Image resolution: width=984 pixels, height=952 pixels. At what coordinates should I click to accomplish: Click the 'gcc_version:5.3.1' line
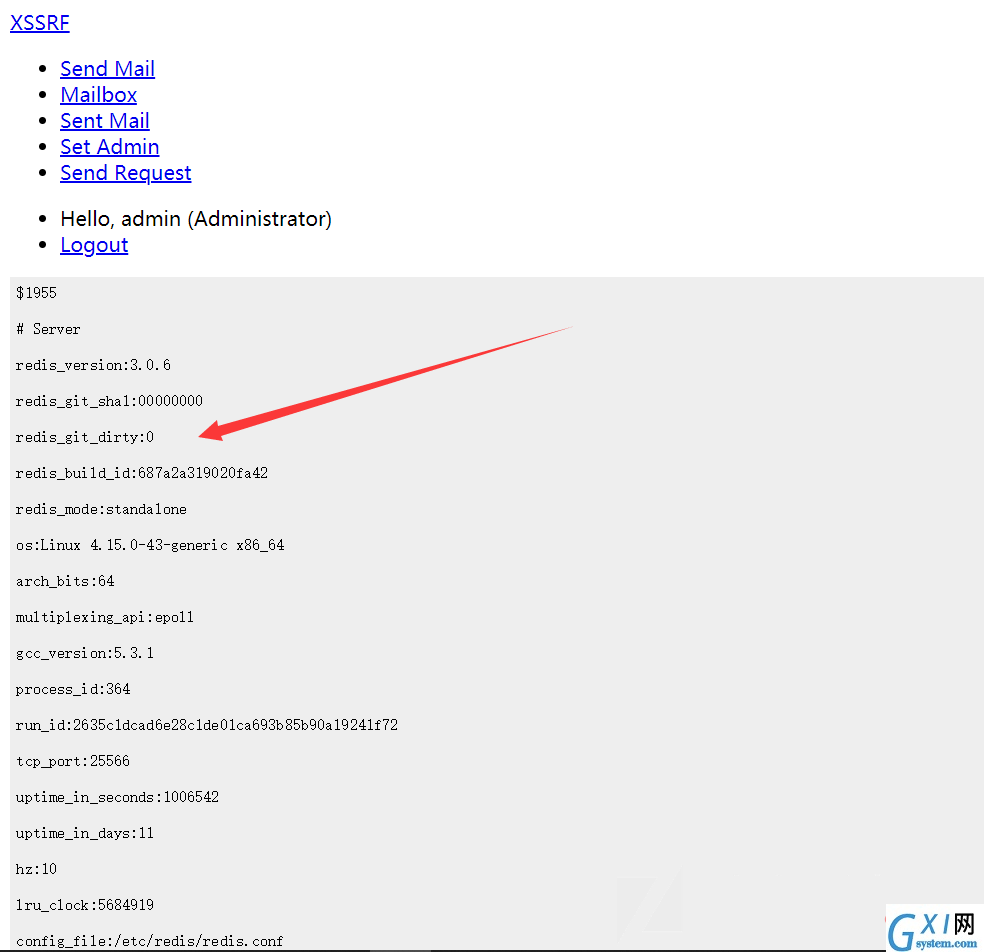[x=85, y=653]
